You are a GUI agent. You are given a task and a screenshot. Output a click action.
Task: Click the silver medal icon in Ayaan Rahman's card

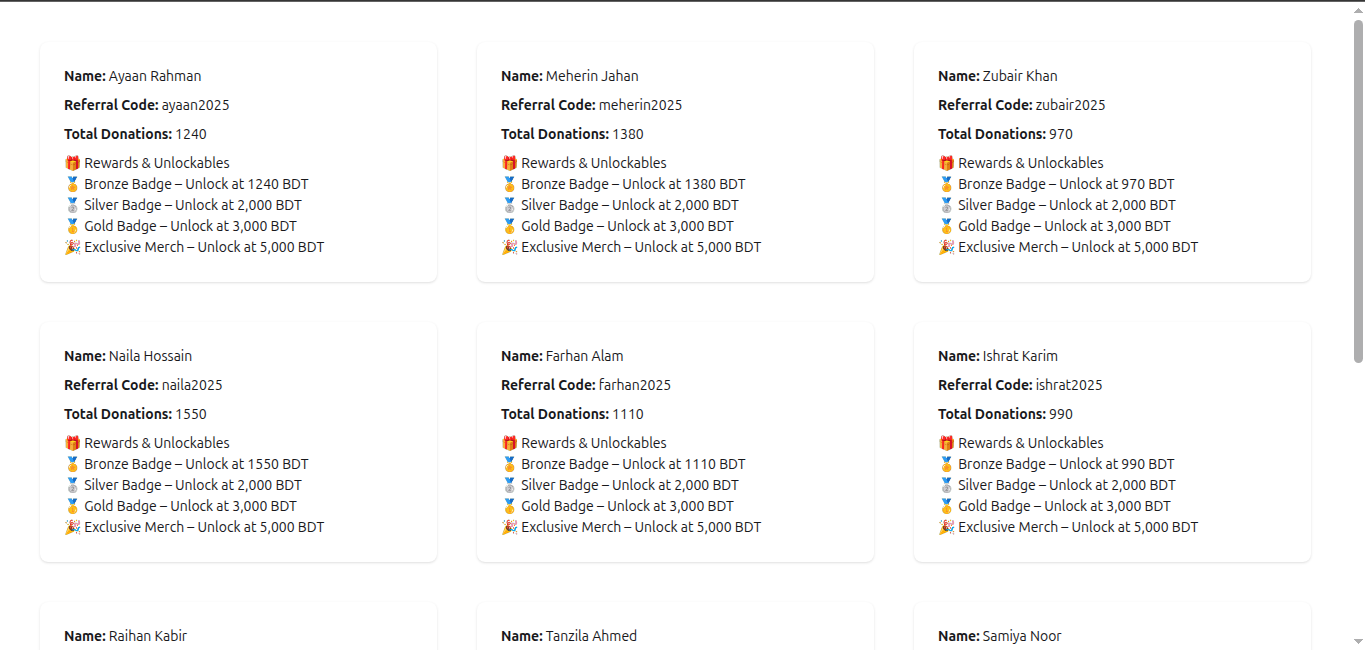72,205
